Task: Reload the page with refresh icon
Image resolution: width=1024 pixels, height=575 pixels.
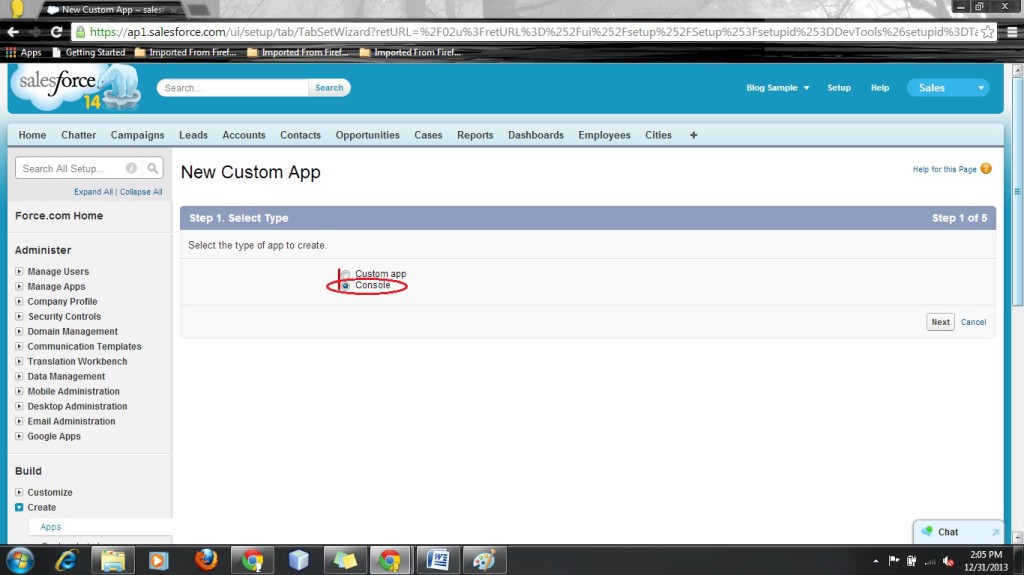Action: point(57,32)
